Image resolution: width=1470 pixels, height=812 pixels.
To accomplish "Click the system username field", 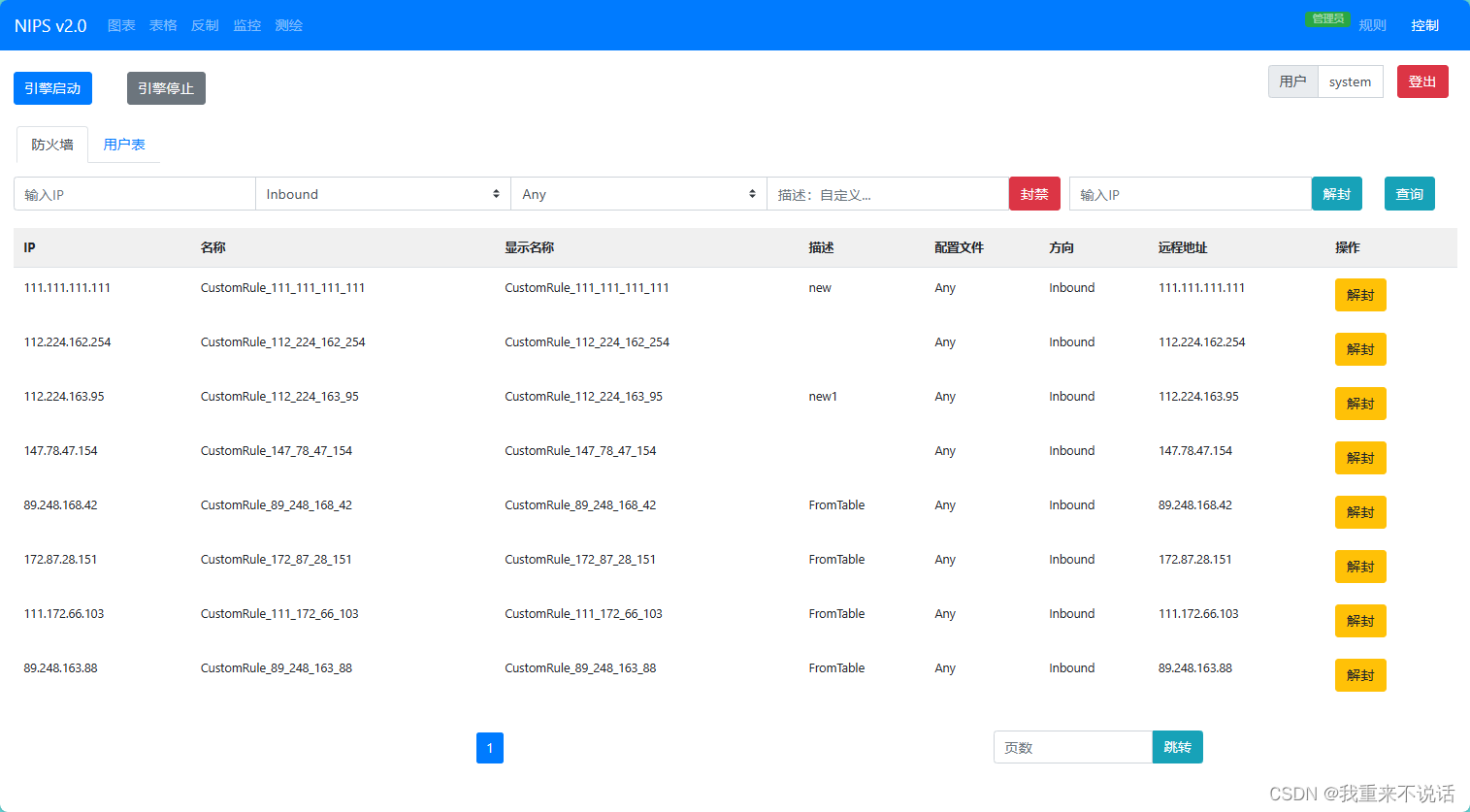I will (x=1351, y=81).
